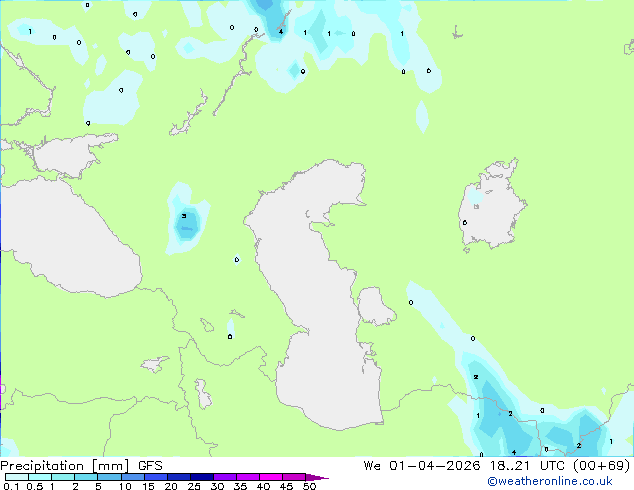
Task: Open the weatheronline.co.uk copyright link
Action: coord(550,481)
